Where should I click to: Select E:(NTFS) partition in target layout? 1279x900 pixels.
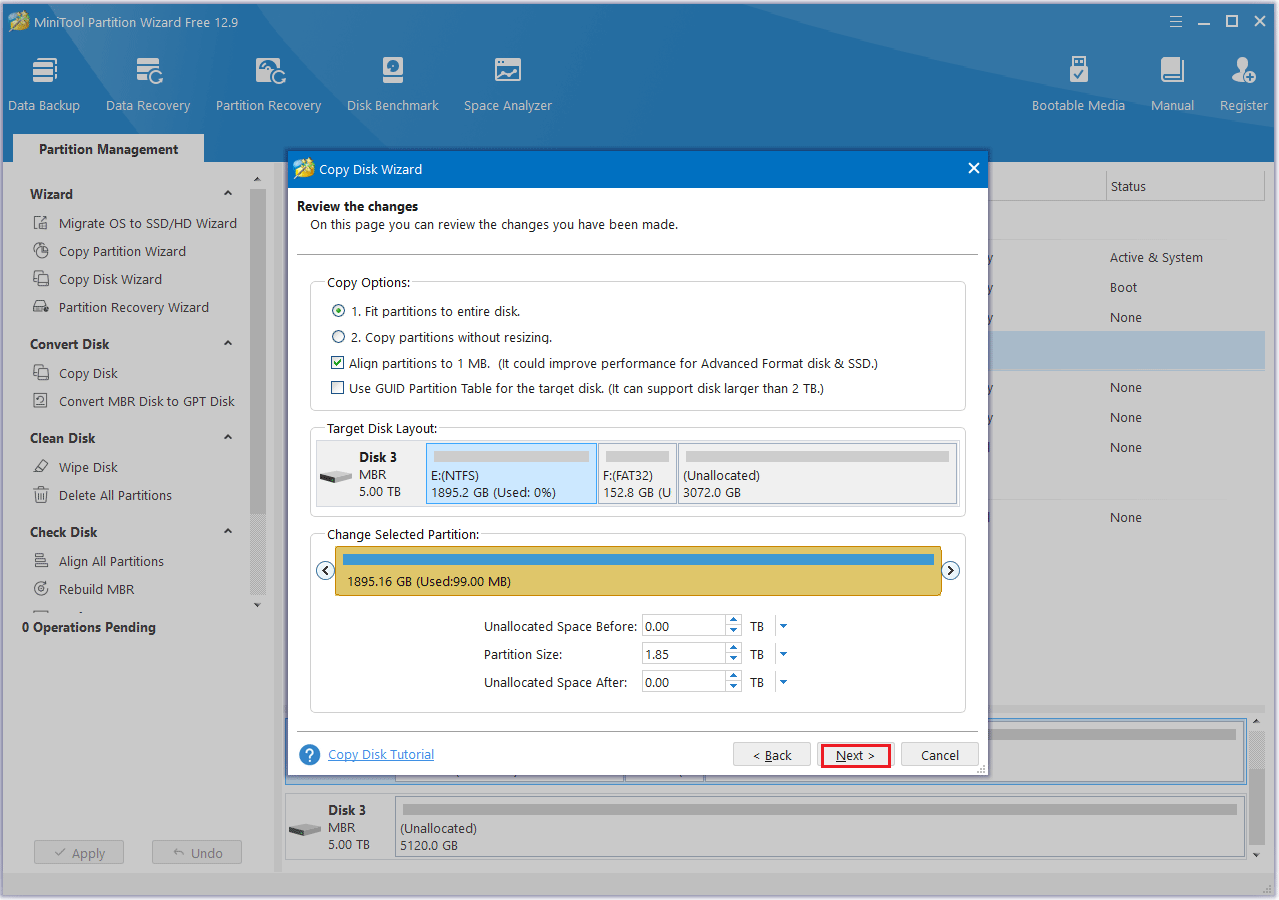tap(511, 474)
